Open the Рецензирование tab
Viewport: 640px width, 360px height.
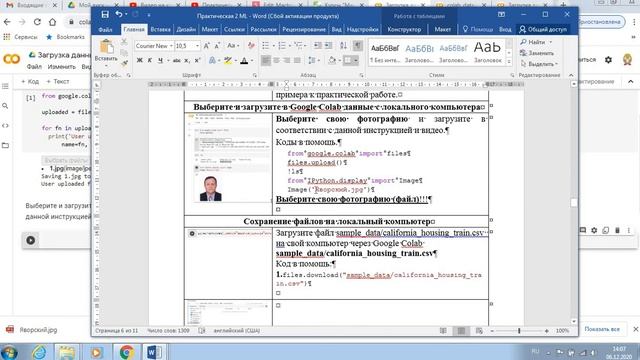point(304,29)
